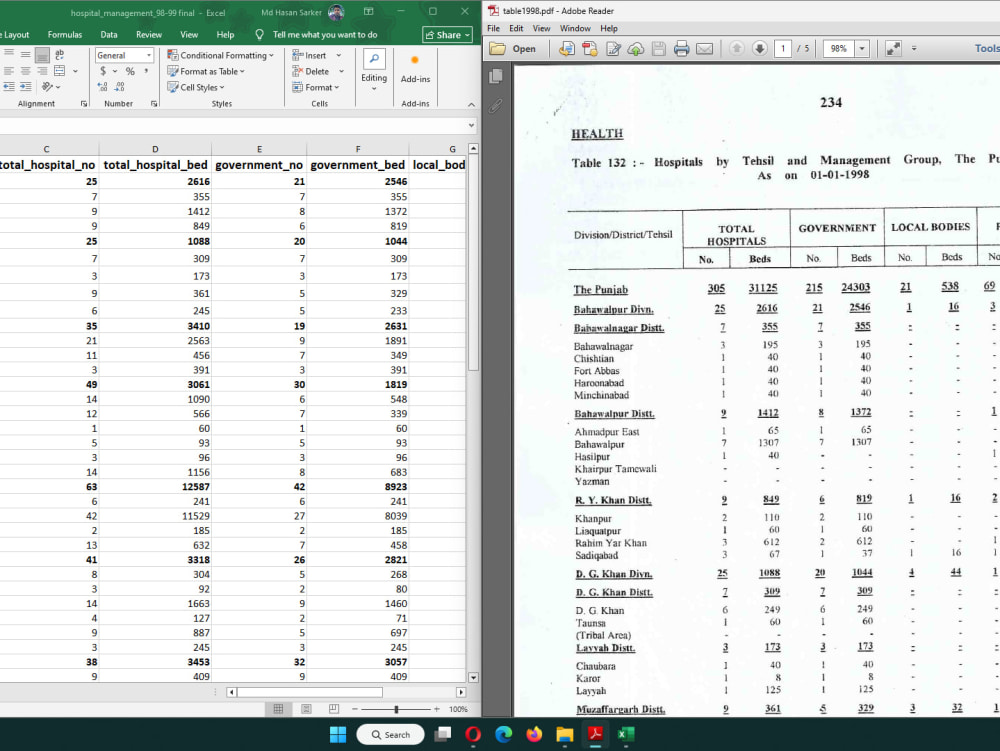
Task: Switch to Page Break Preview in status bar
Action: click(334, 709)
